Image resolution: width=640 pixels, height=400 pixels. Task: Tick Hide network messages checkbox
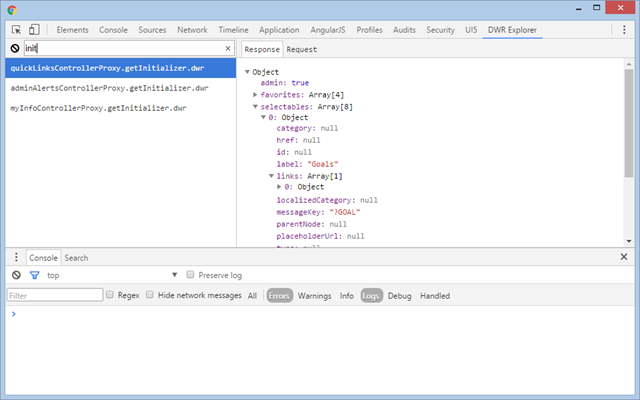pyautogui.click(x=150, y=295)
